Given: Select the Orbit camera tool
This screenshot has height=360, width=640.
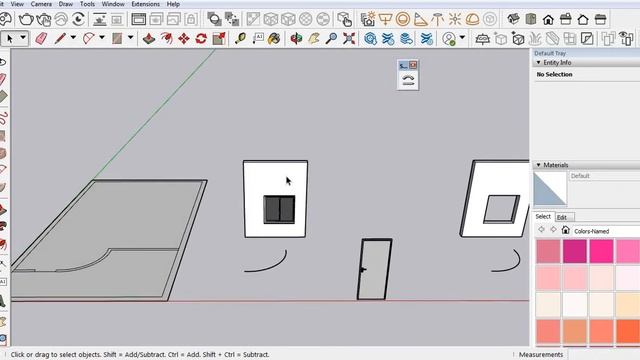Looking at the screenshot, I should pyautogui.click(x=296, y=39).
